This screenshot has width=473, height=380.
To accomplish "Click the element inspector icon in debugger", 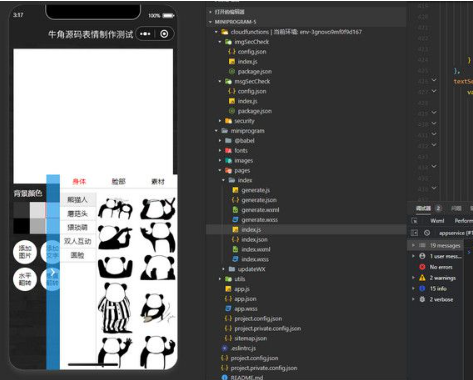I will click(x=414, y=221).
